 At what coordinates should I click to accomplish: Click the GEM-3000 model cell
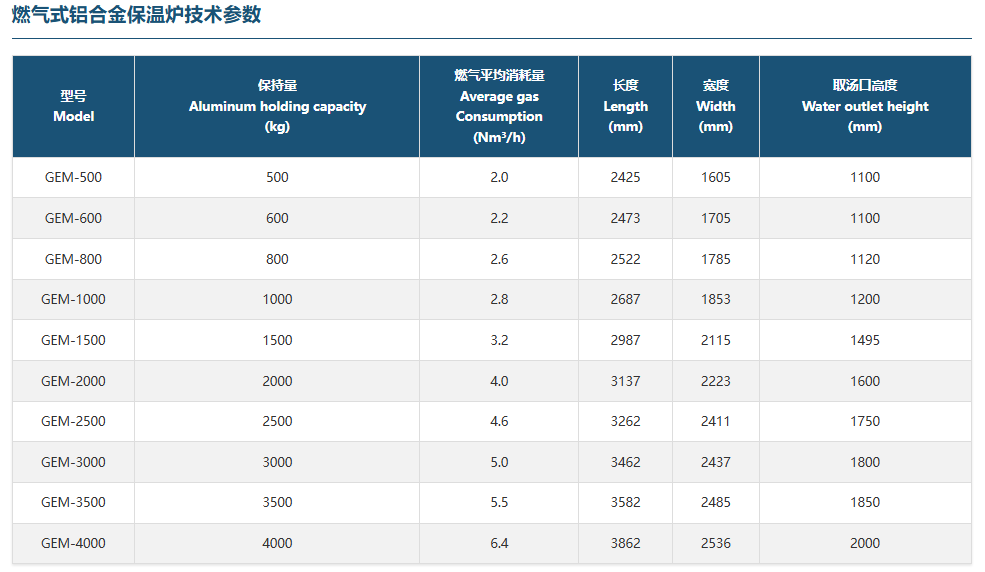tap(73, 462)
